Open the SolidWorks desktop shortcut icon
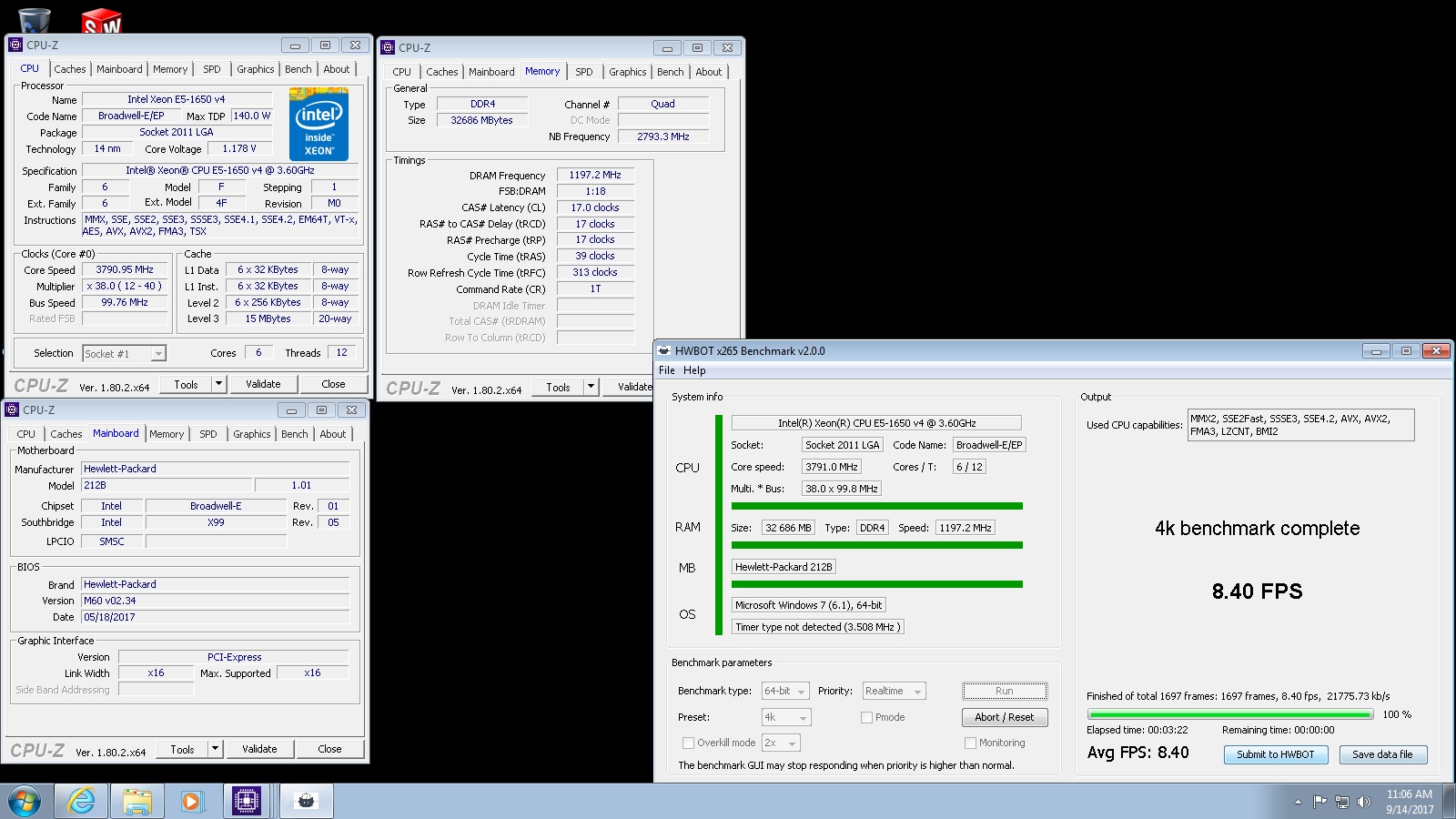The width and height of the screenshot is (1456, 819). (x=101, y=20)
